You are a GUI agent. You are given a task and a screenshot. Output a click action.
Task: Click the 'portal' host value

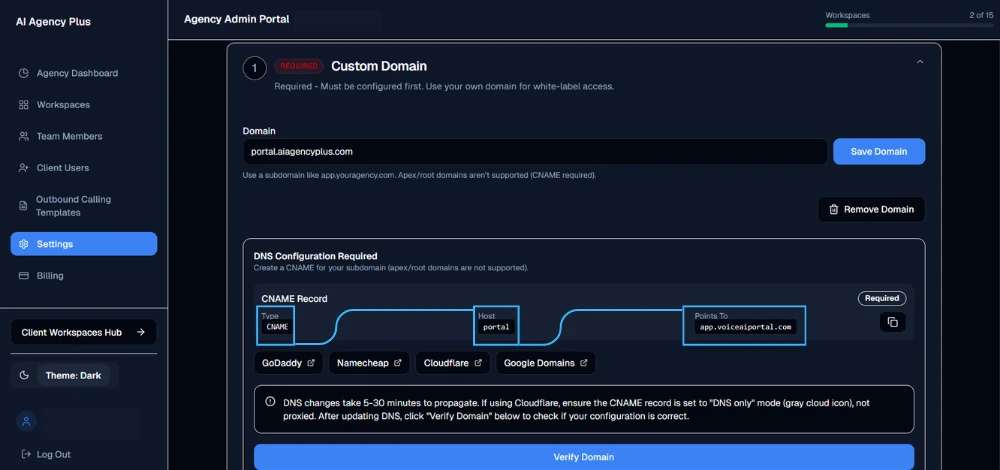click(496, 327)
